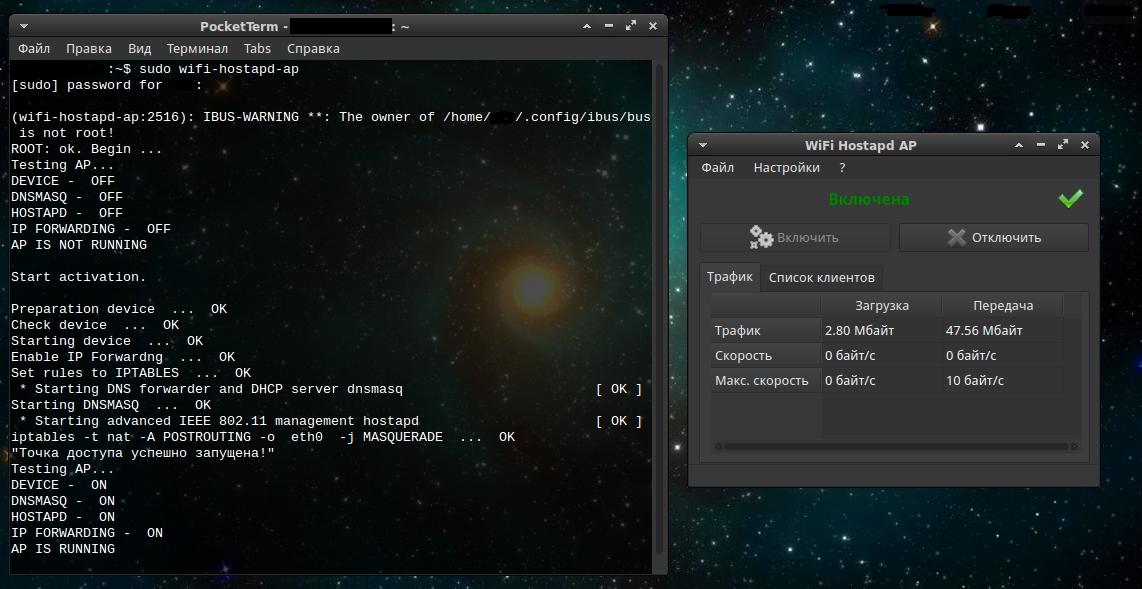
Task: Click the 'AP IS RUNNING' terminal line
Action: point(63,549)
